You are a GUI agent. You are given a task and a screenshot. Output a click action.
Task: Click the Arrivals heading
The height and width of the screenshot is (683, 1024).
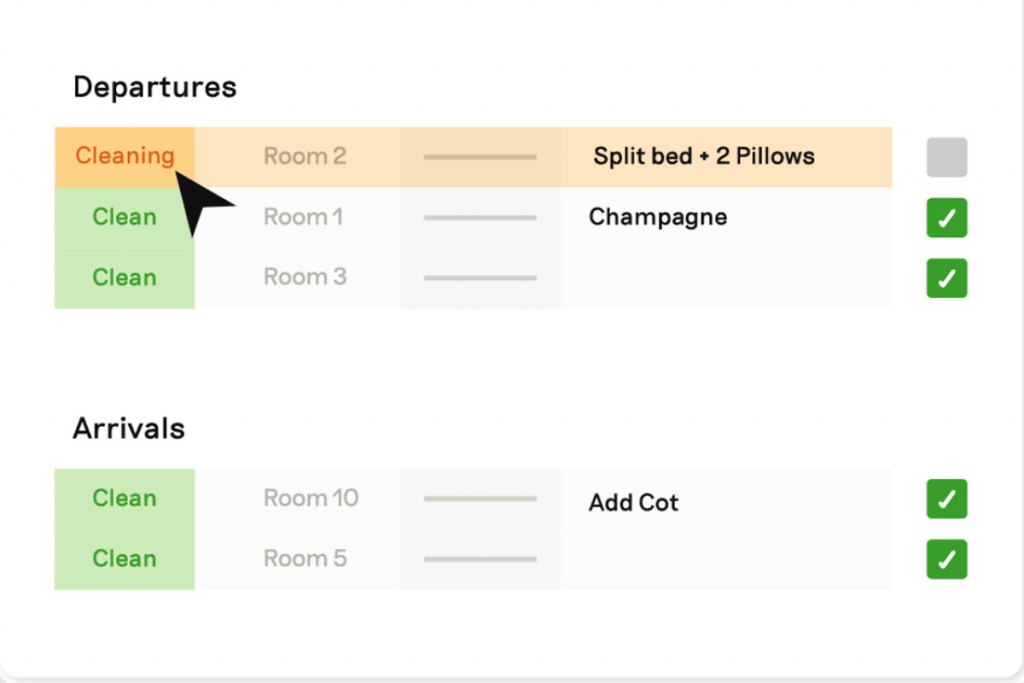129,428
